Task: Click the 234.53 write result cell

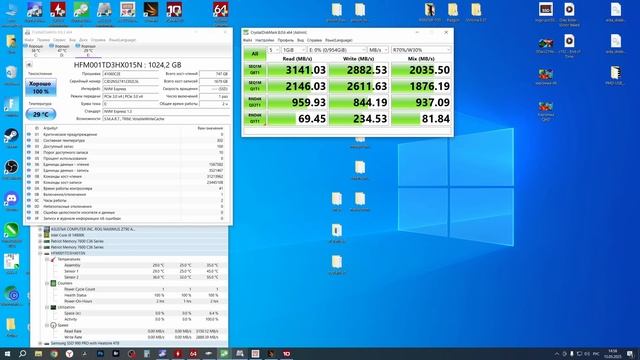Action: tap(359, 118)
